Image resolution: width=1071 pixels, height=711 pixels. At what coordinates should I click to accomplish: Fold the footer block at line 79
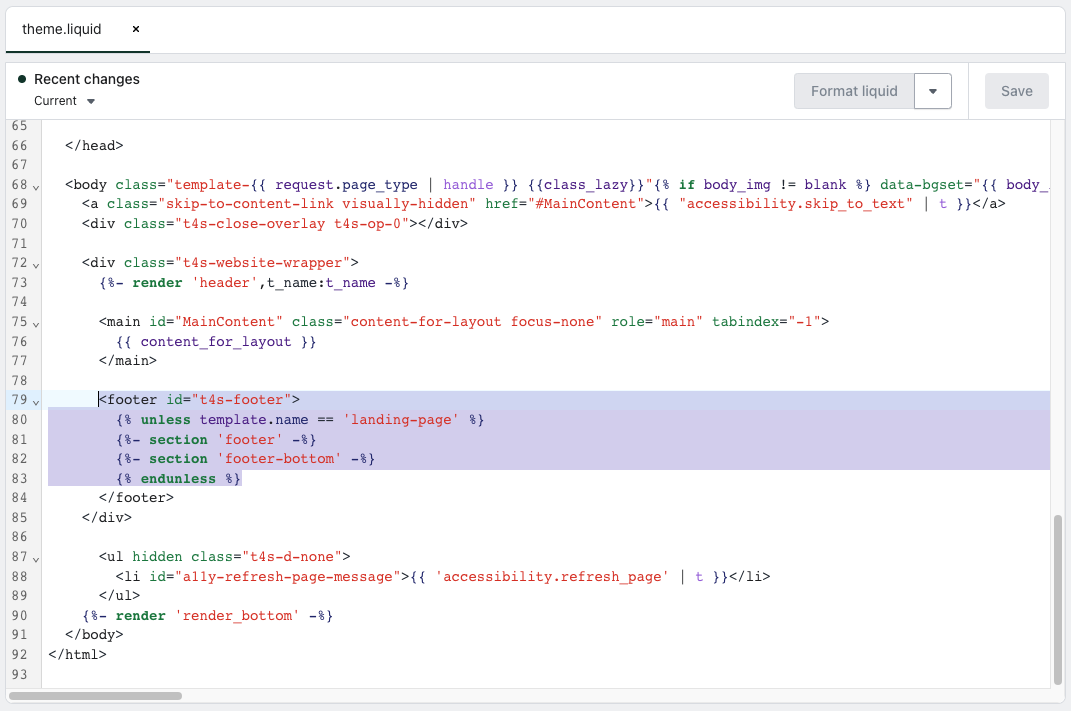coord(36,401)
